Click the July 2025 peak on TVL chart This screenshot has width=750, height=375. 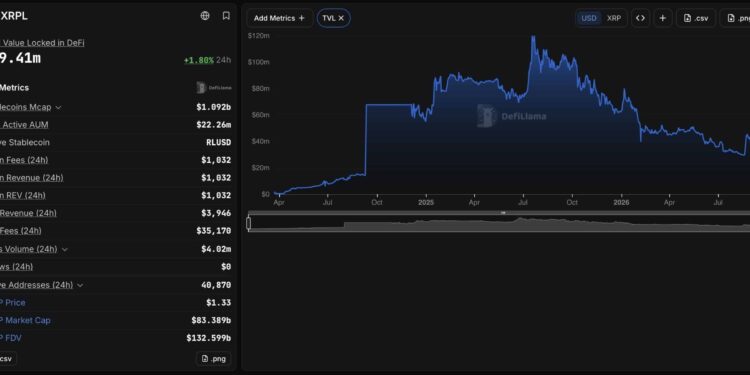click(533, 37)
